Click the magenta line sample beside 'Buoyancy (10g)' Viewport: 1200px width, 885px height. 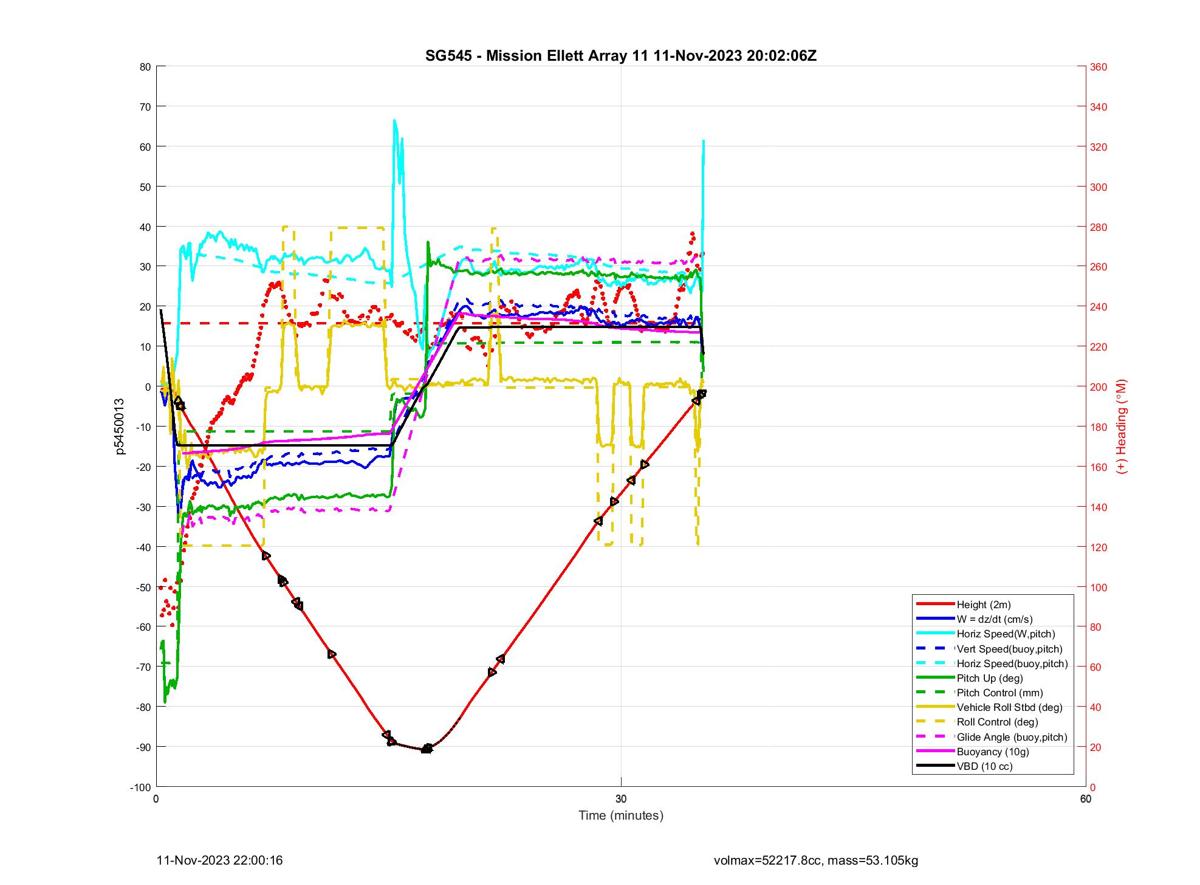click(934, 751)
